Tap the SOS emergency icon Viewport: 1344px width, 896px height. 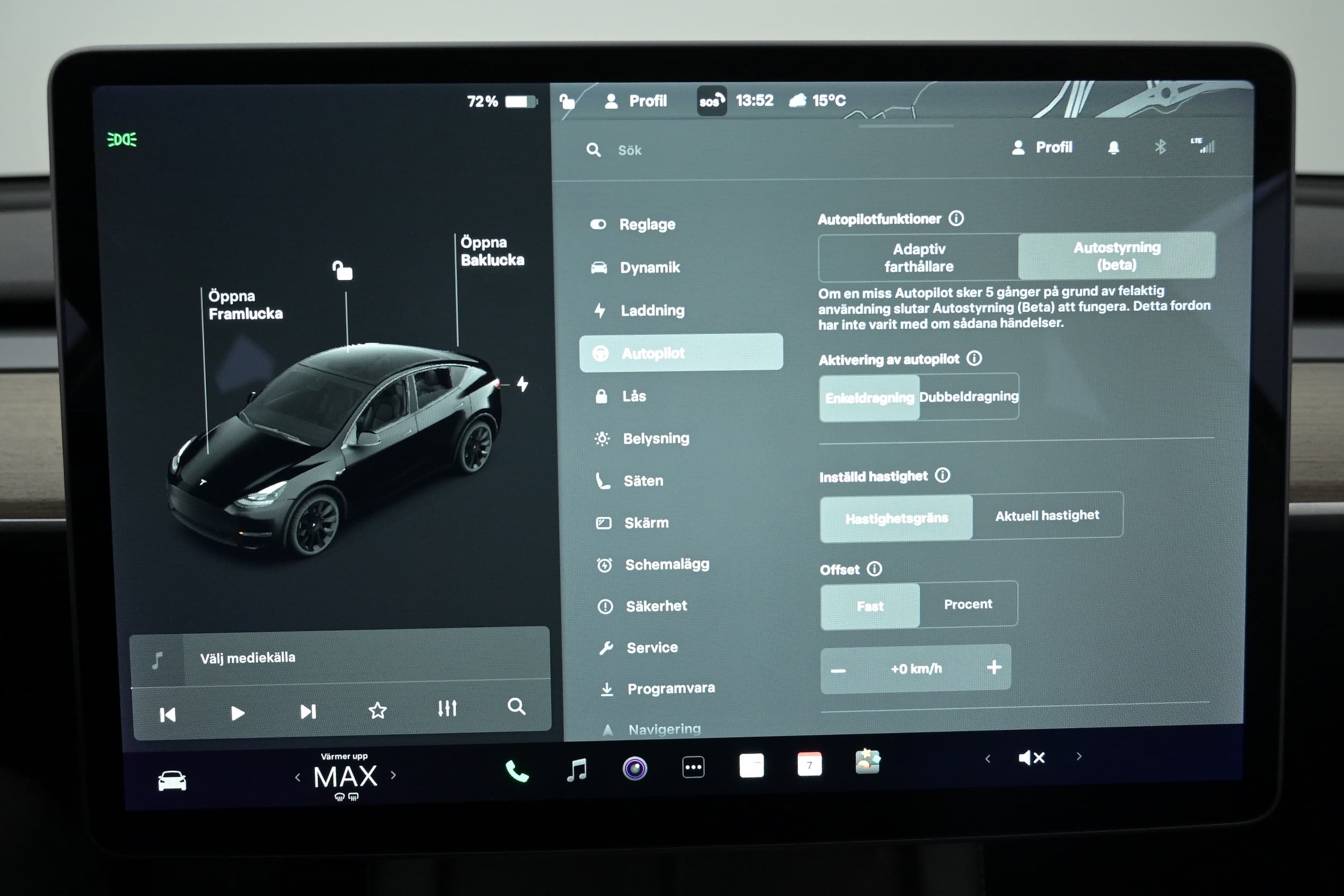click(x=711, y=101)
